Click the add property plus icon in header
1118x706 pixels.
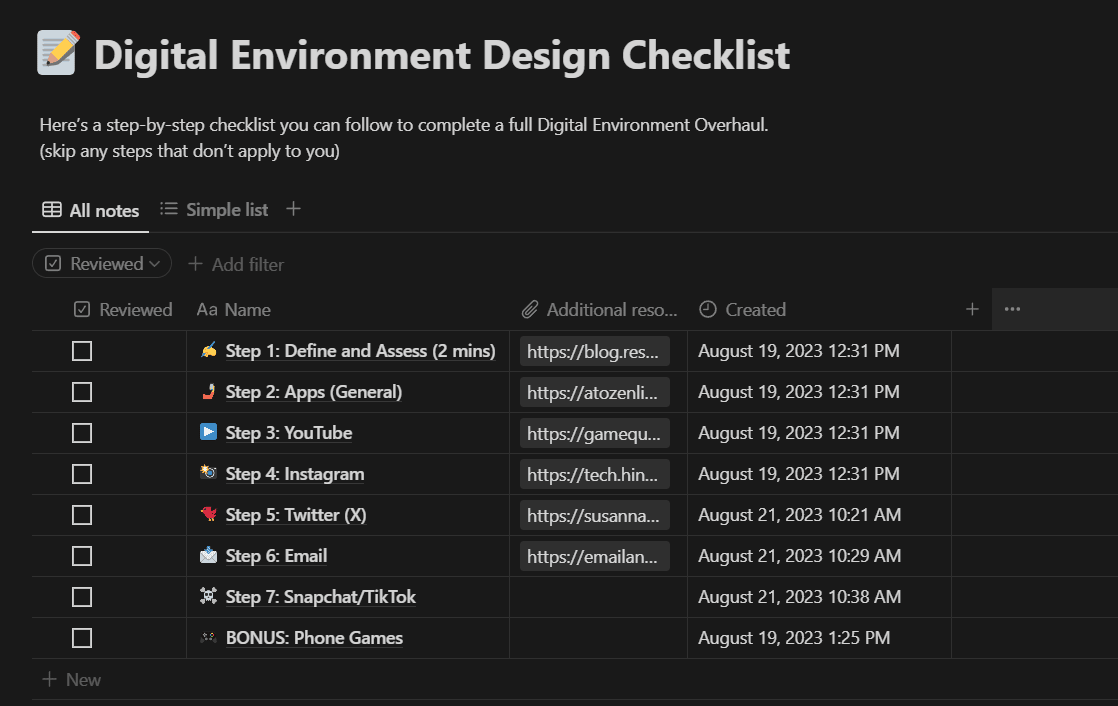(x=971, y=309)
